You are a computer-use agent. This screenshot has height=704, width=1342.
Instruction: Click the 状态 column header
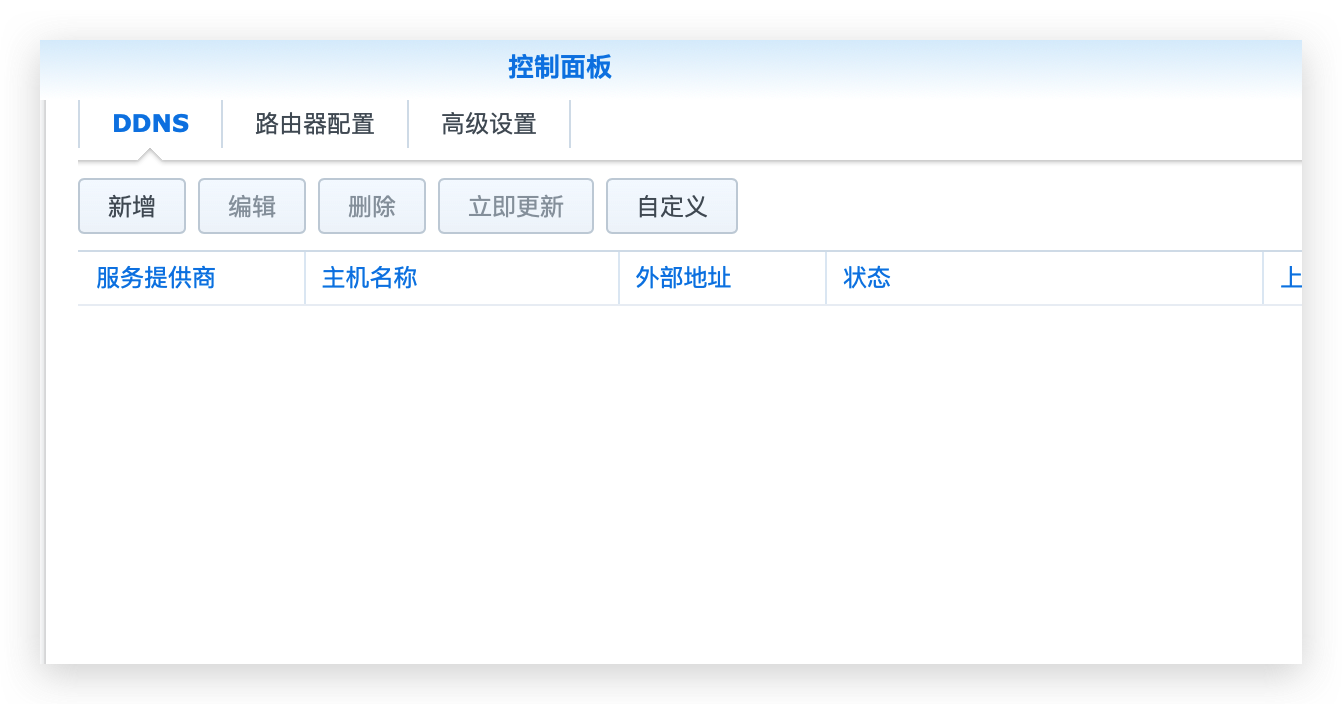click(x=867, y=278)
